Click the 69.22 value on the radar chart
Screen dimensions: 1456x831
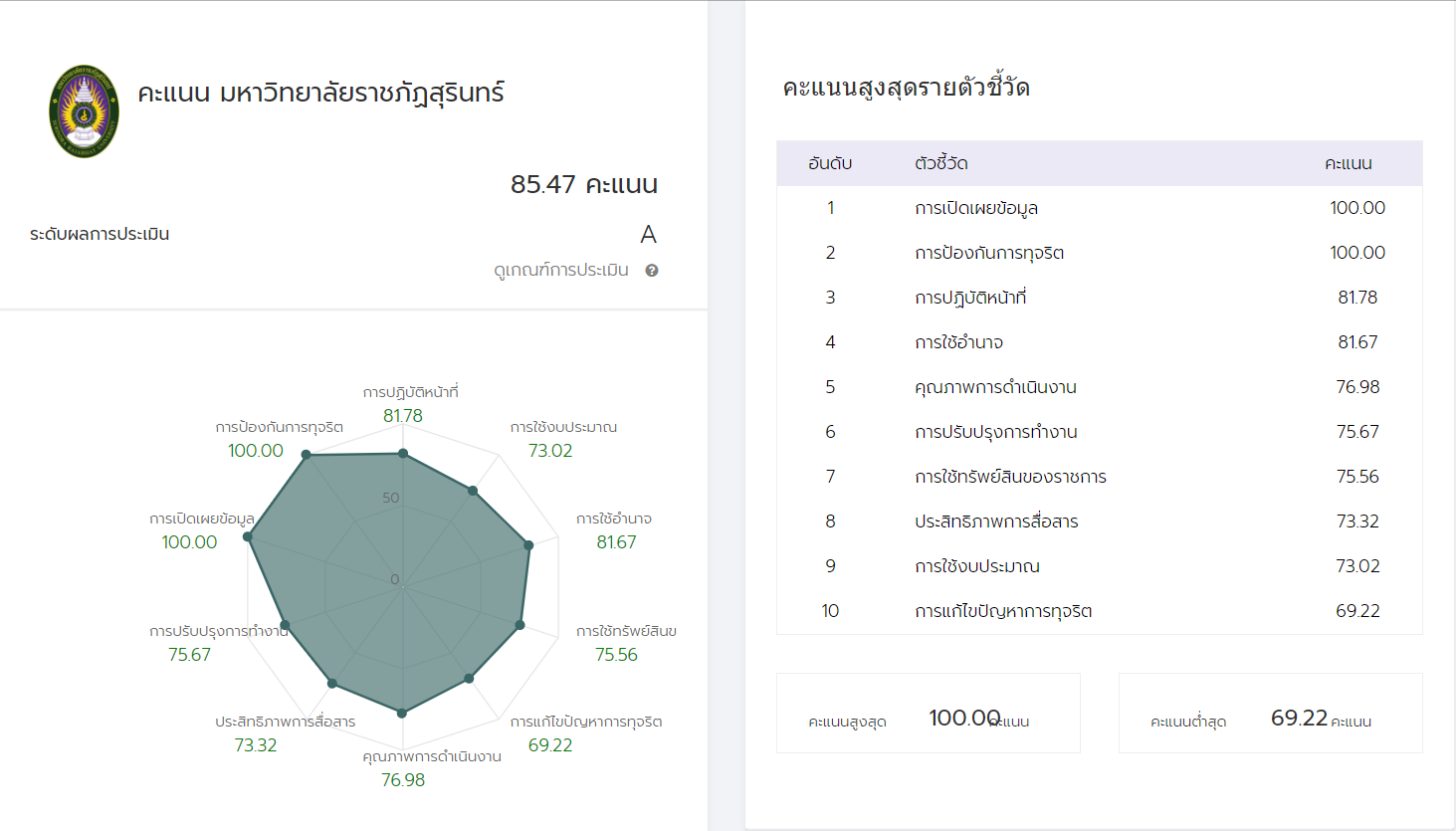pyautogui.click(x=550, y=745)
